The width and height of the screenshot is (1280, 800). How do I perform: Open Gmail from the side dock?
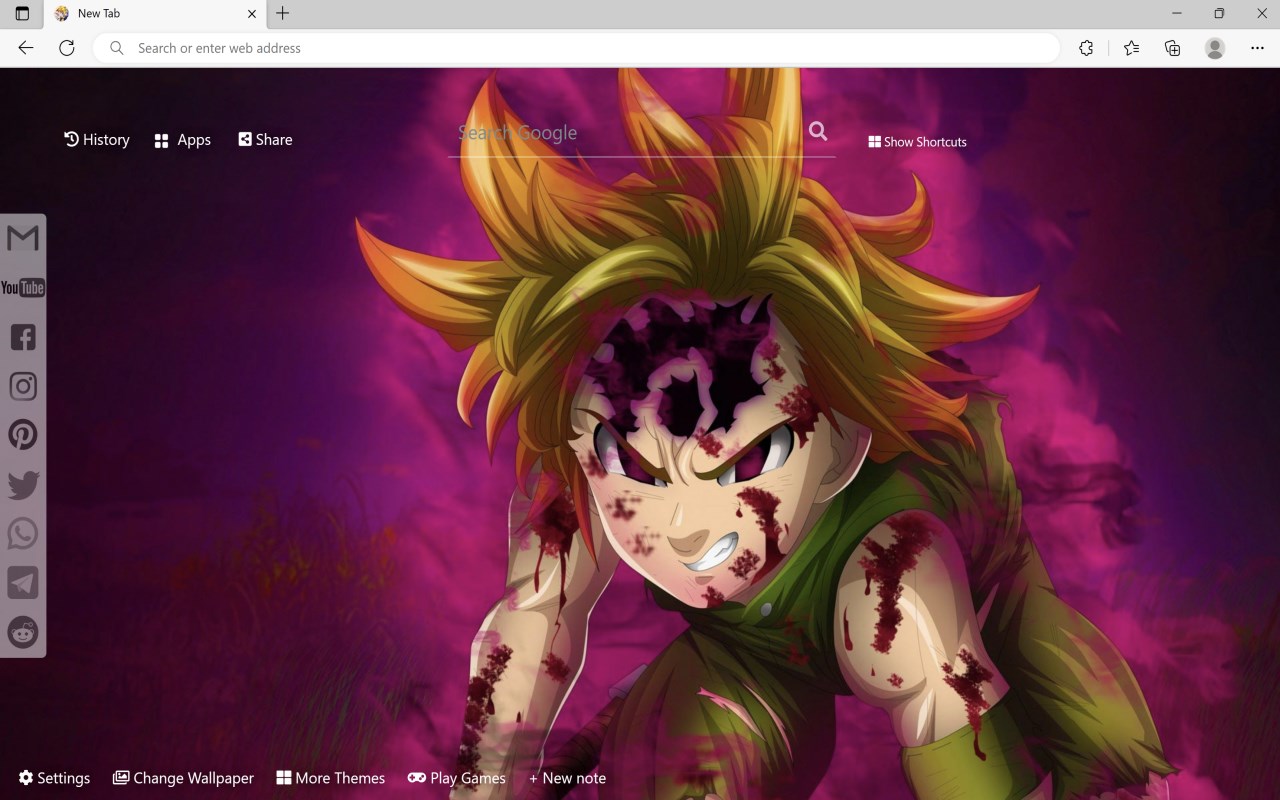[23, 238]
